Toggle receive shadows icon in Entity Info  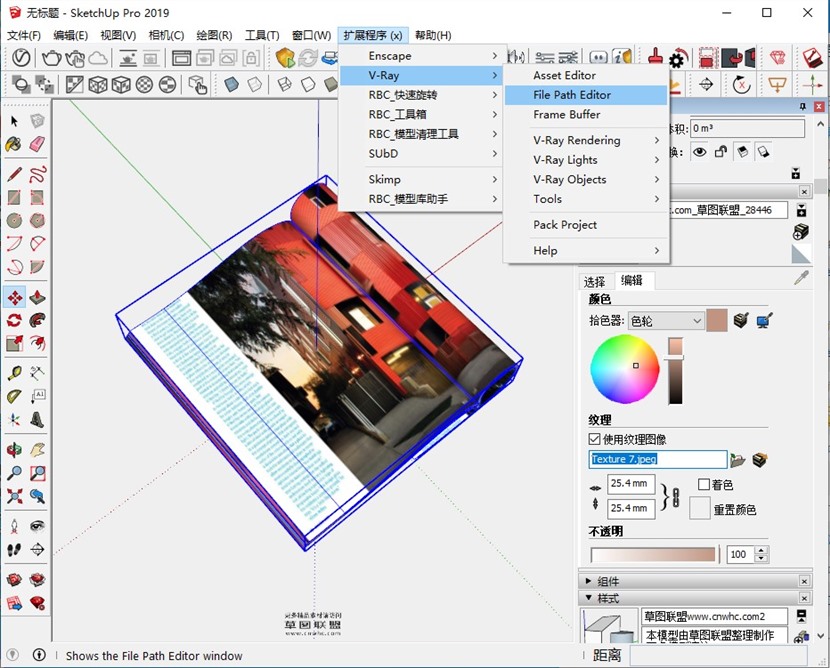(763, 152)
